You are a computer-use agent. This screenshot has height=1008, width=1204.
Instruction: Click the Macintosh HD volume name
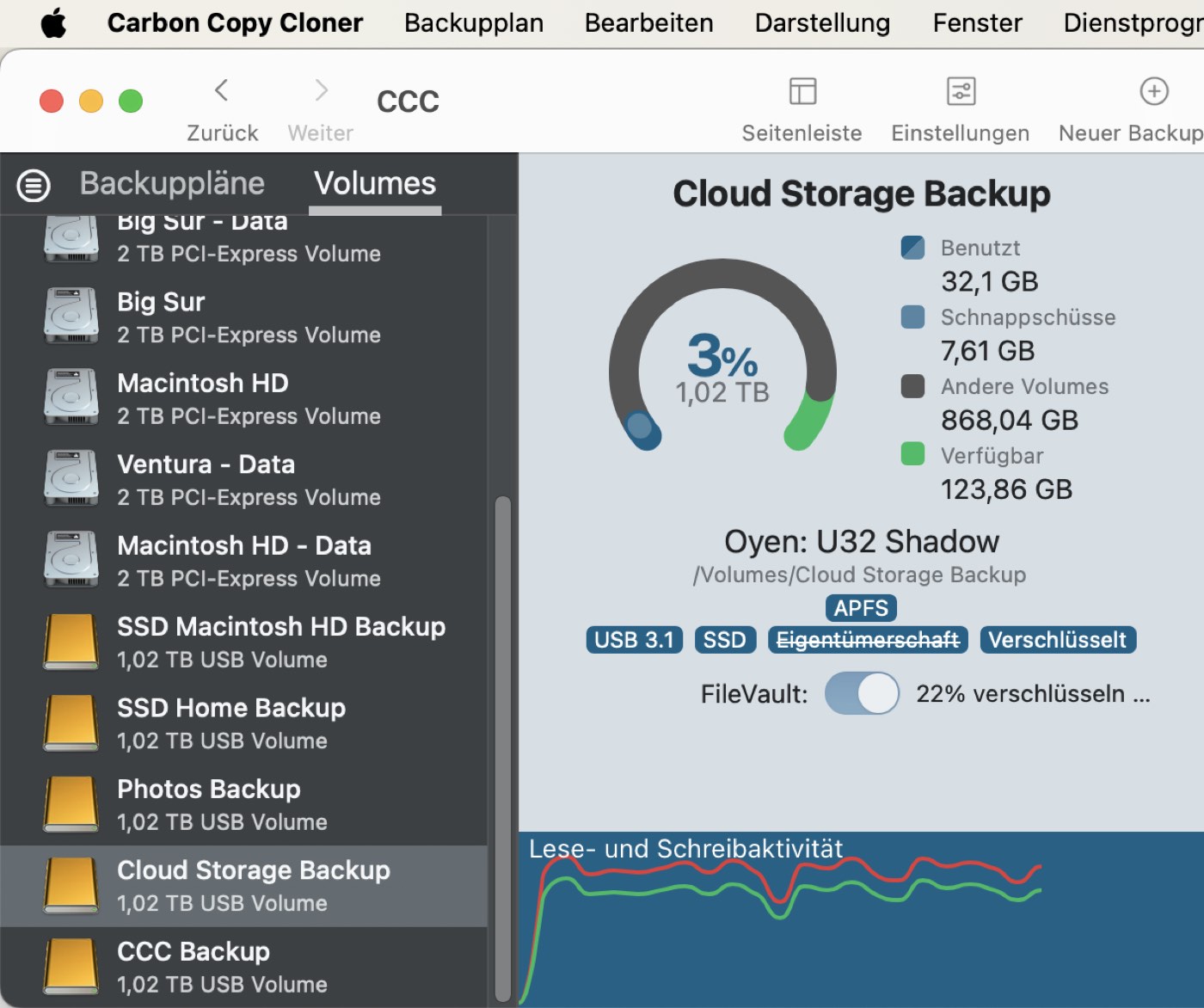coord(203,383)
